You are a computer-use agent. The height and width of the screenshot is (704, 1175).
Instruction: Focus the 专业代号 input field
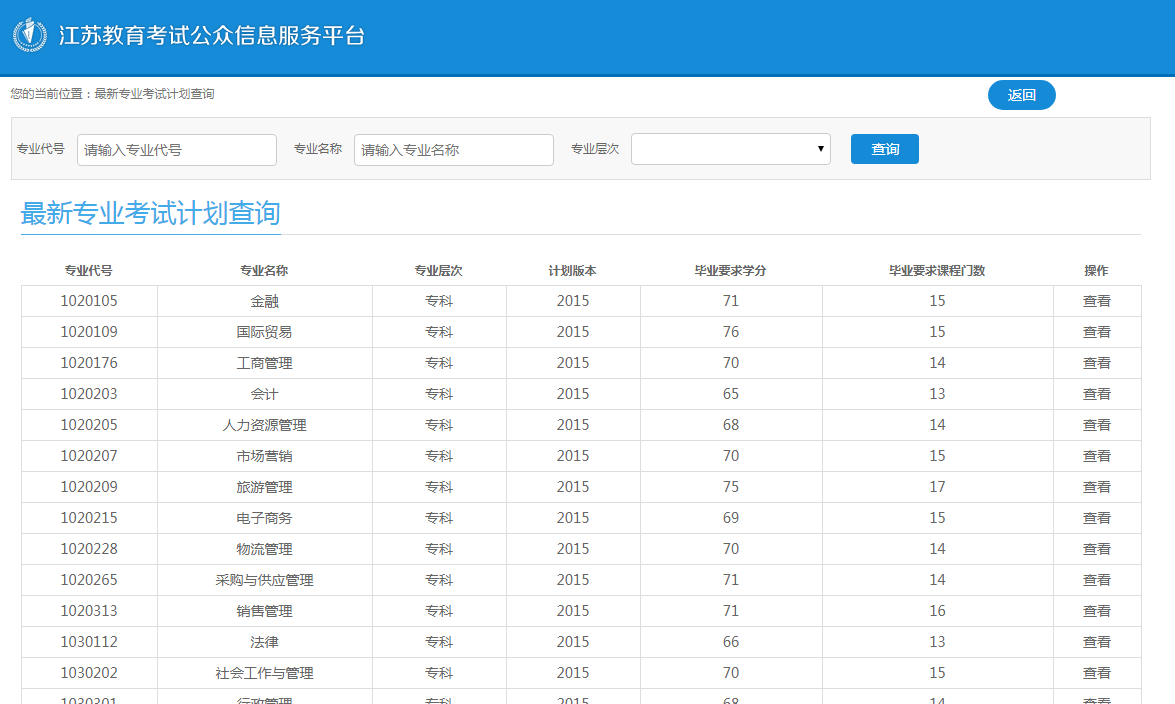177,150
